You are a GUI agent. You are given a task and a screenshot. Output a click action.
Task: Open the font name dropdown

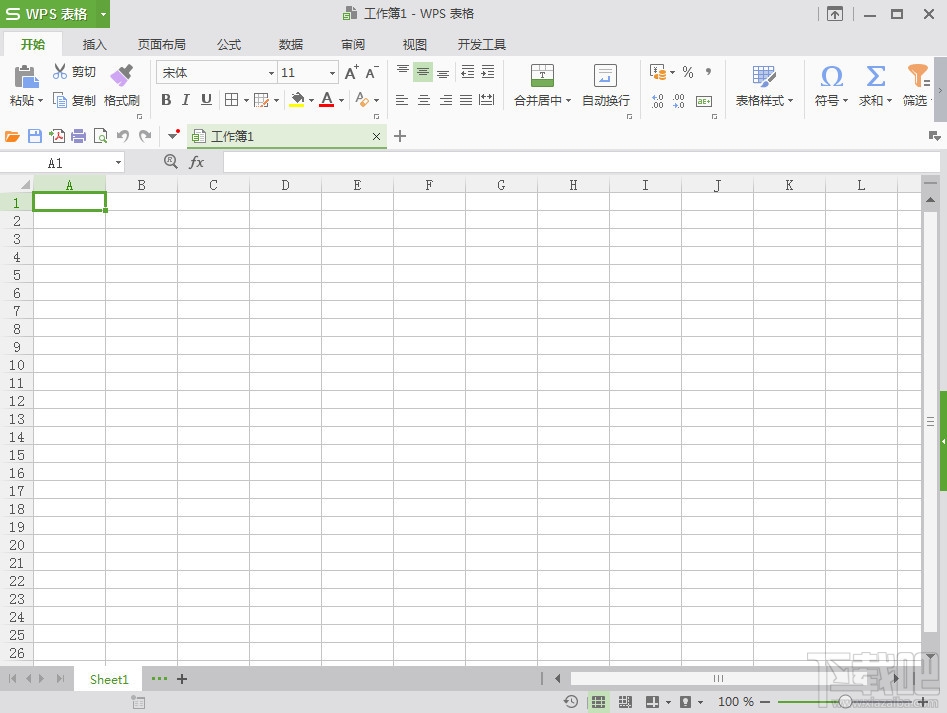[x=270, y=72]
